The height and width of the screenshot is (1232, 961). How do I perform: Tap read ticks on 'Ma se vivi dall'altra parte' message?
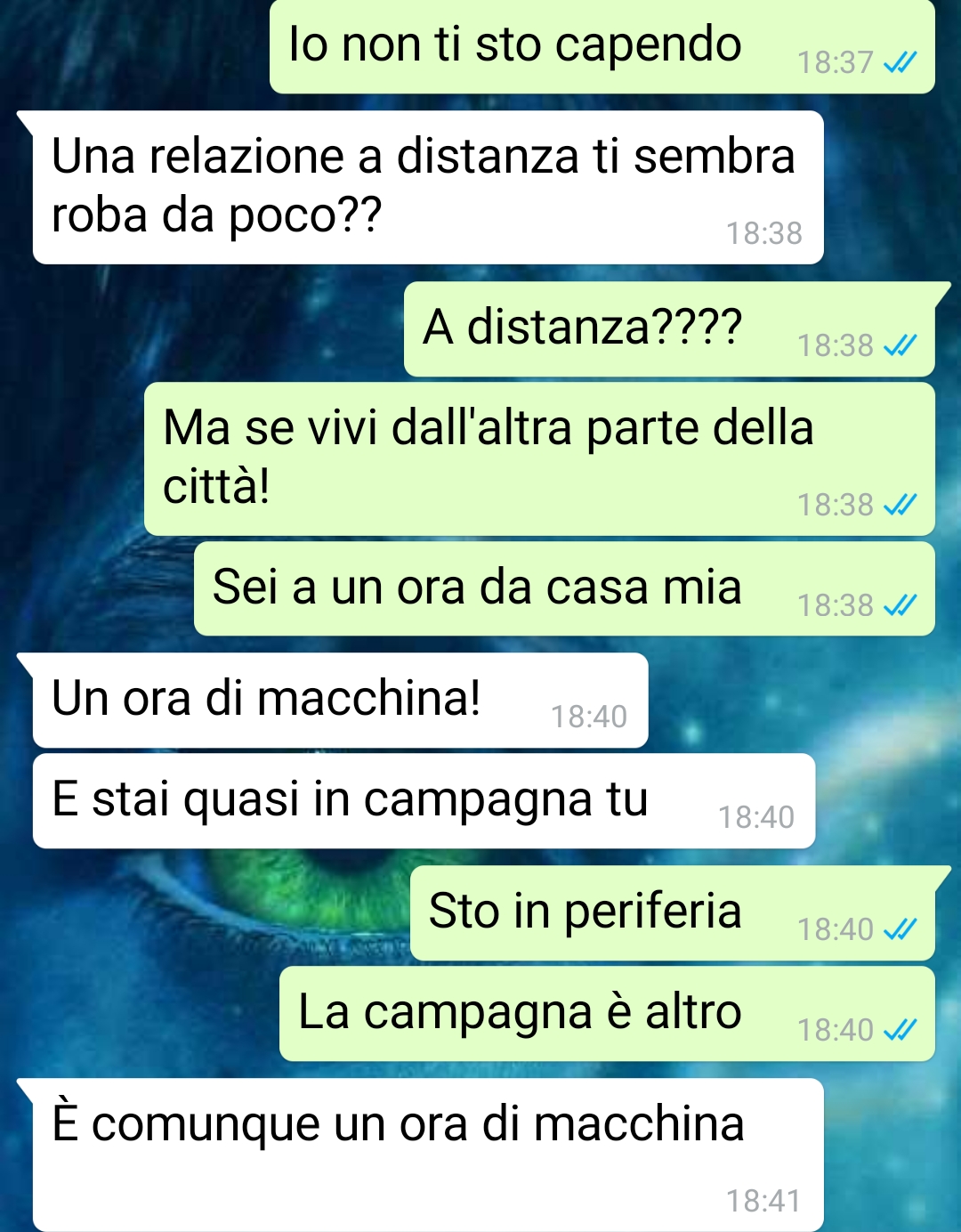click(900, 505)
